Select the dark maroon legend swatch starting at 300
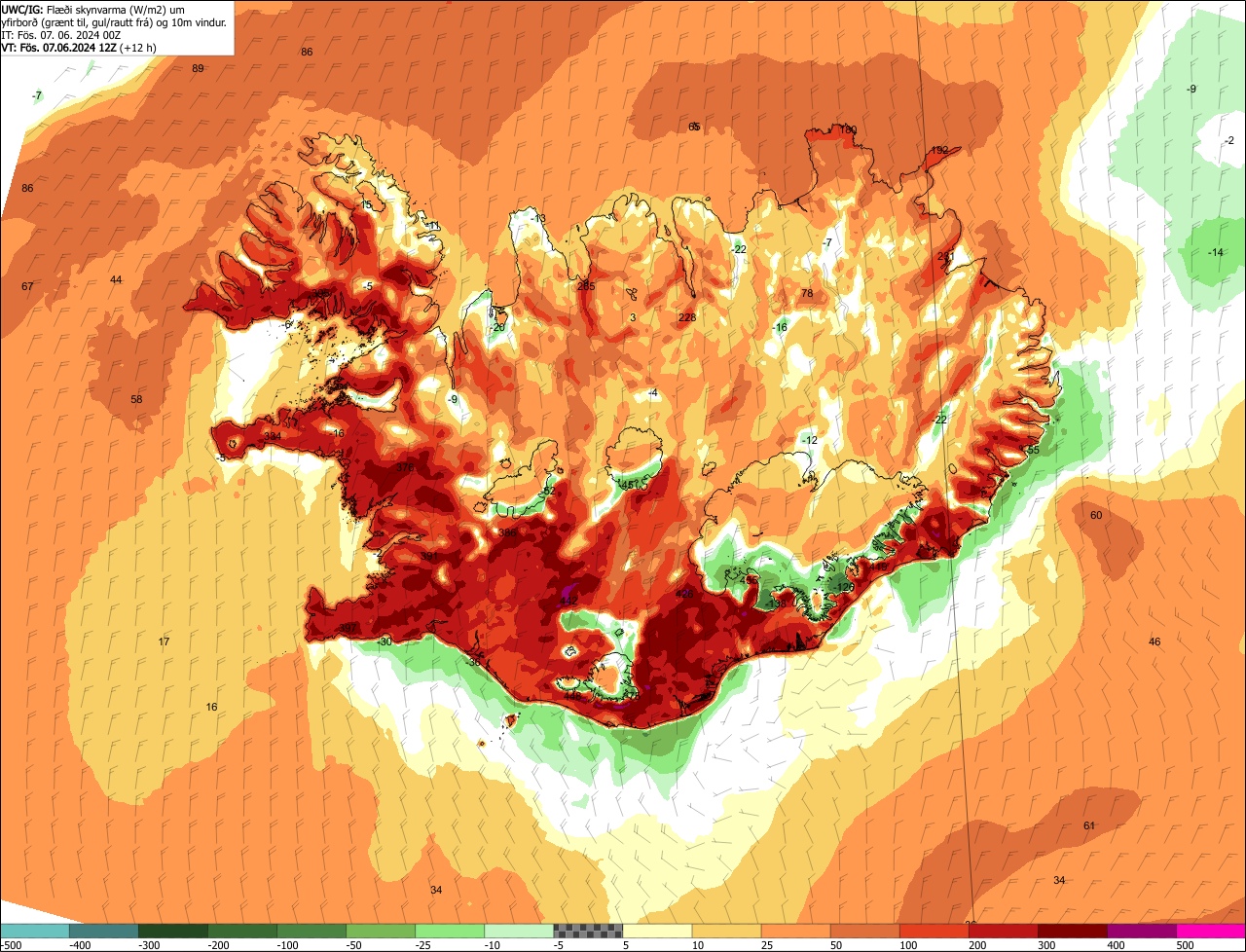The width and height of the screenshot is (1246, 952). 1072,931
